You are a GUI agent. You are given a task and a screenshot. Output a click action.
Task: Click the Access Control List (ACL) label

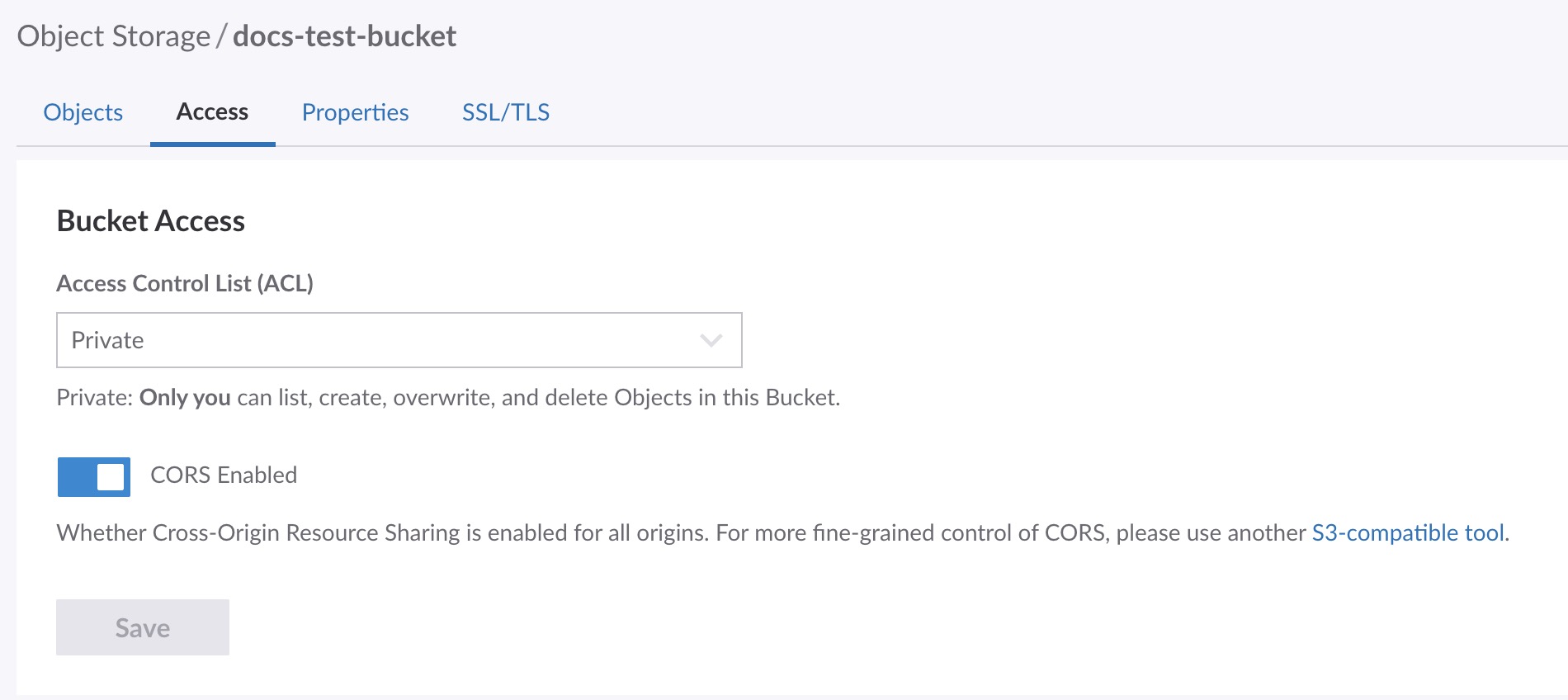185,284
